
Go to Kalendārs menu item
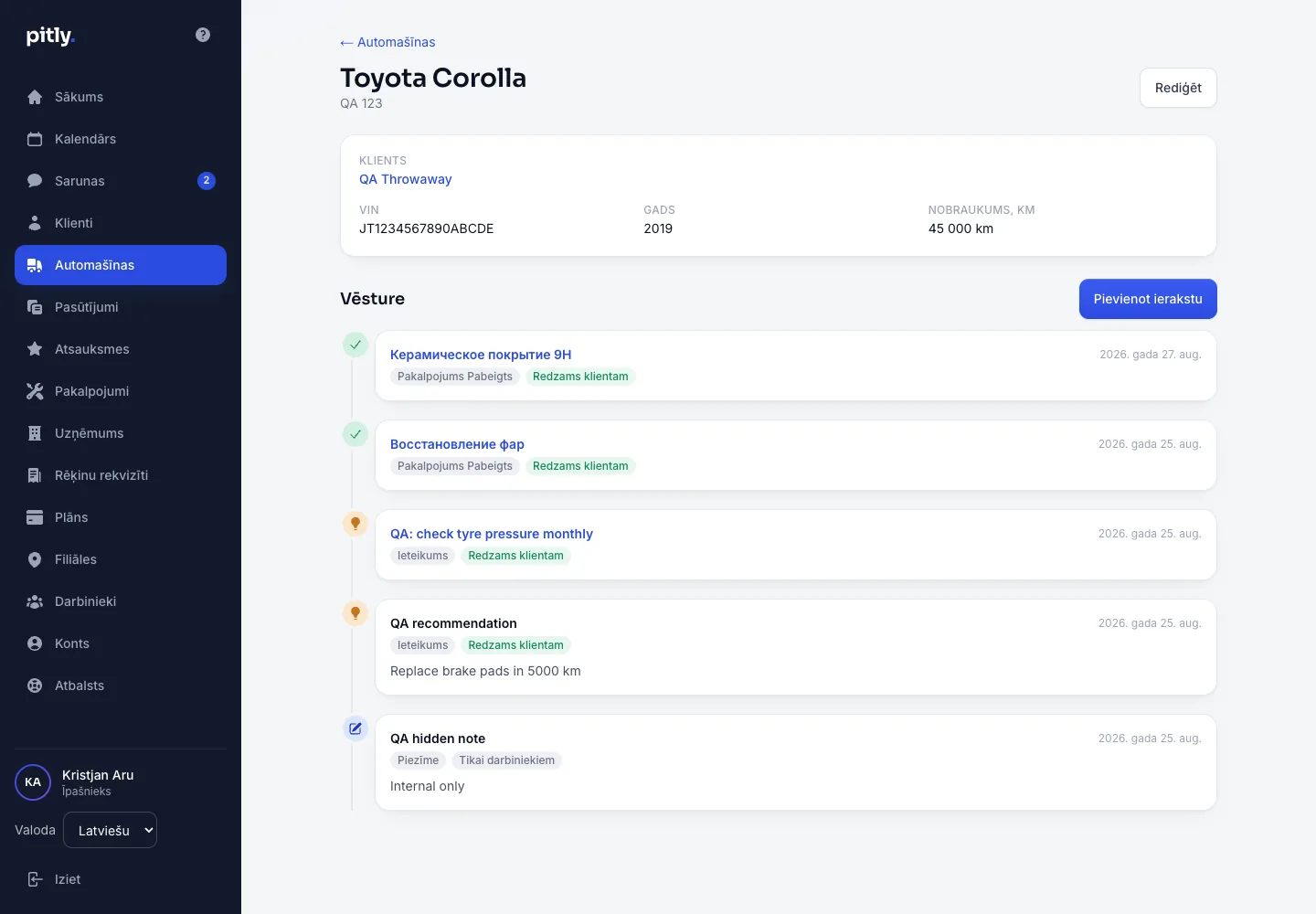(x=121, y=139)
